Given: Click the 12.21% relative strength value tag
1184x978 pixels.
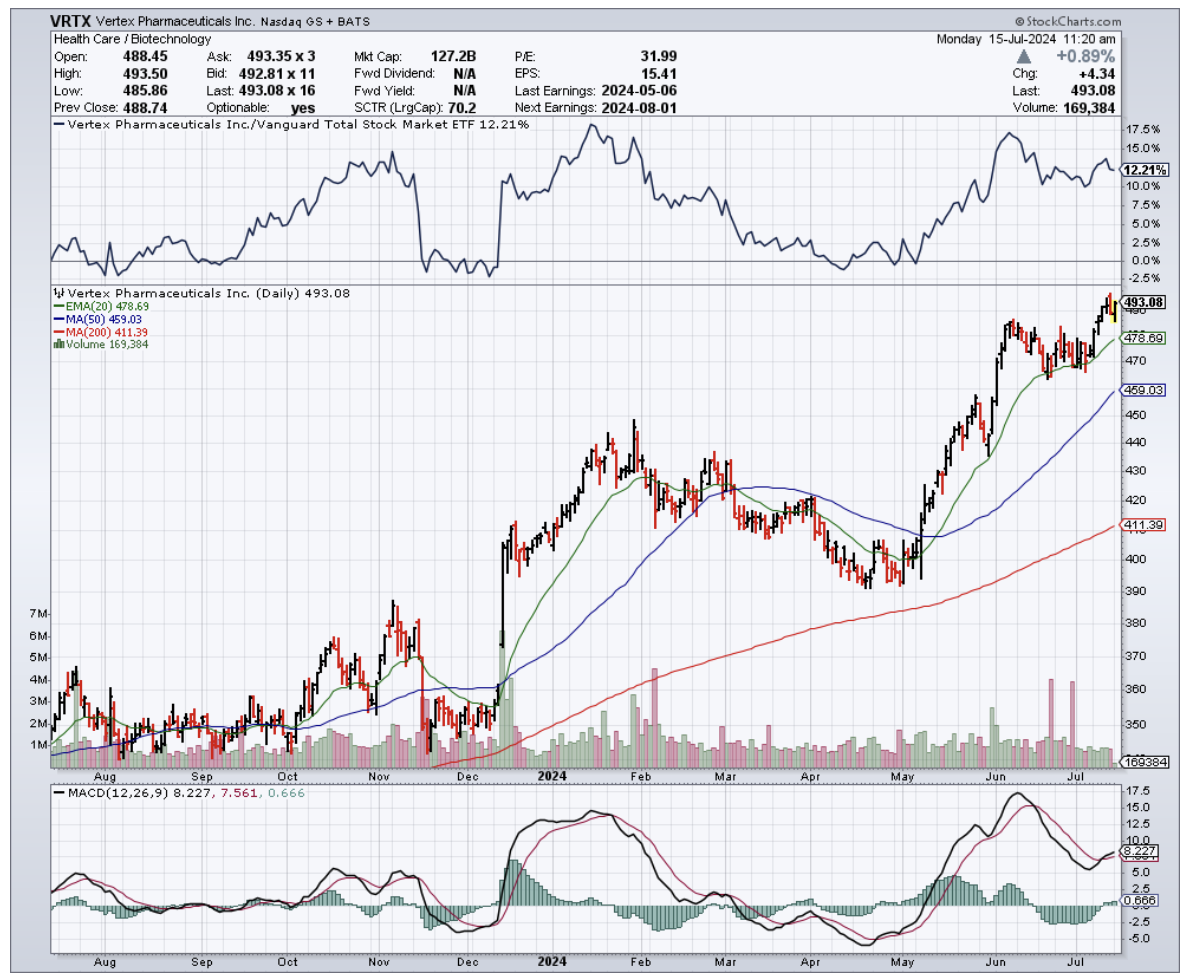Looking at the screenshot, I should pos(1145,170).
